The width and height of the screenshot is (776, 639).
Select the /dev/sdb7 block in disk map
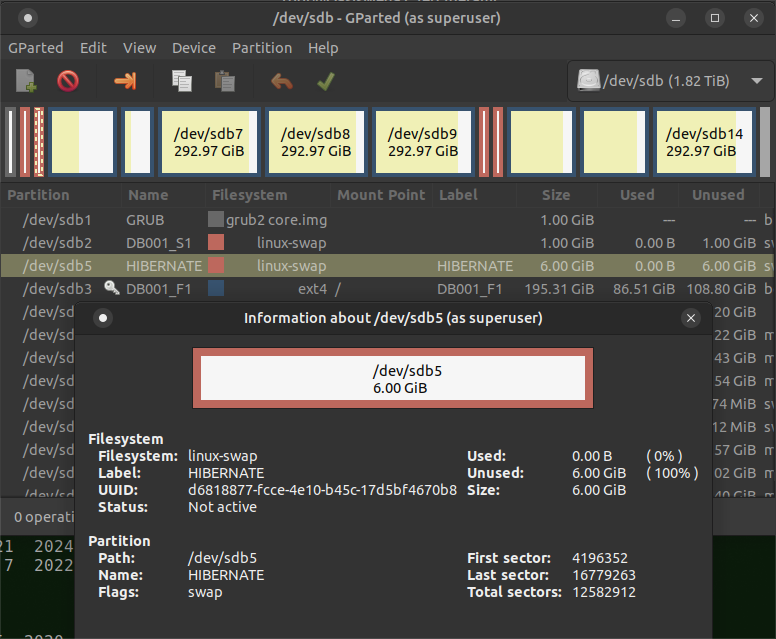pos(209,142)
